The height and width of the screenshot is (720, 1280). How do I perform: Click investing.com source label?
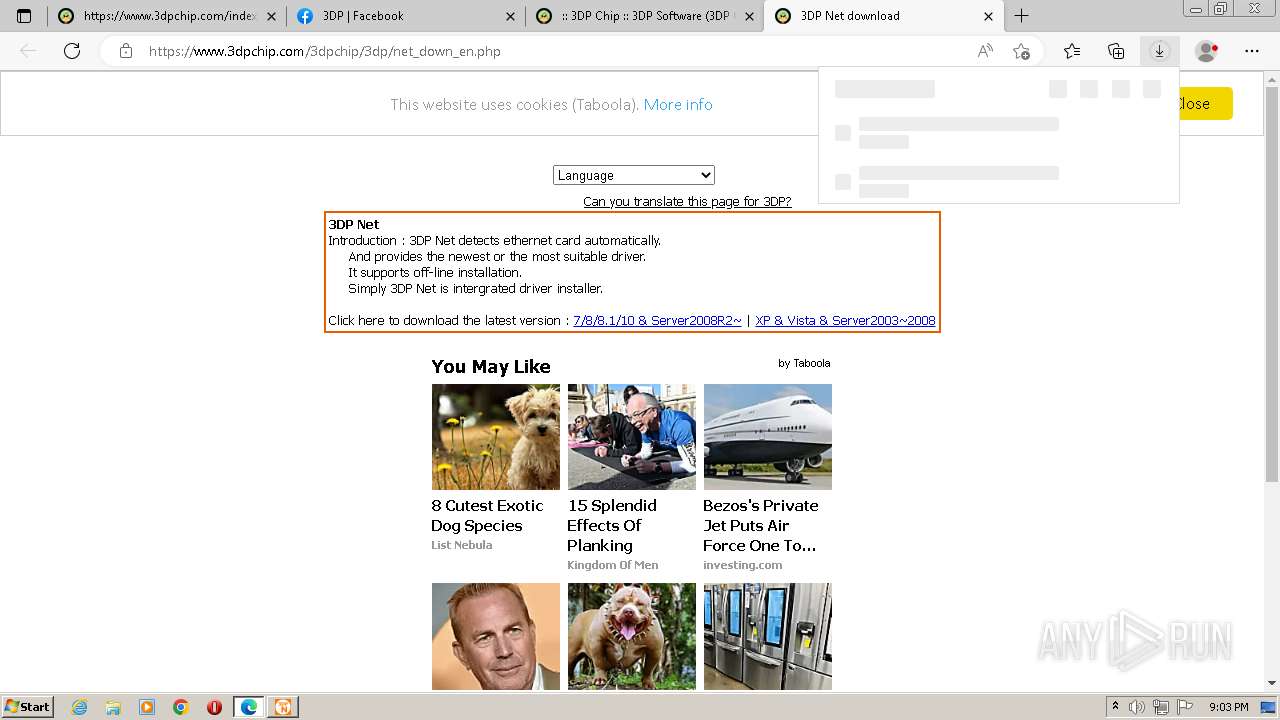point(743,565)
